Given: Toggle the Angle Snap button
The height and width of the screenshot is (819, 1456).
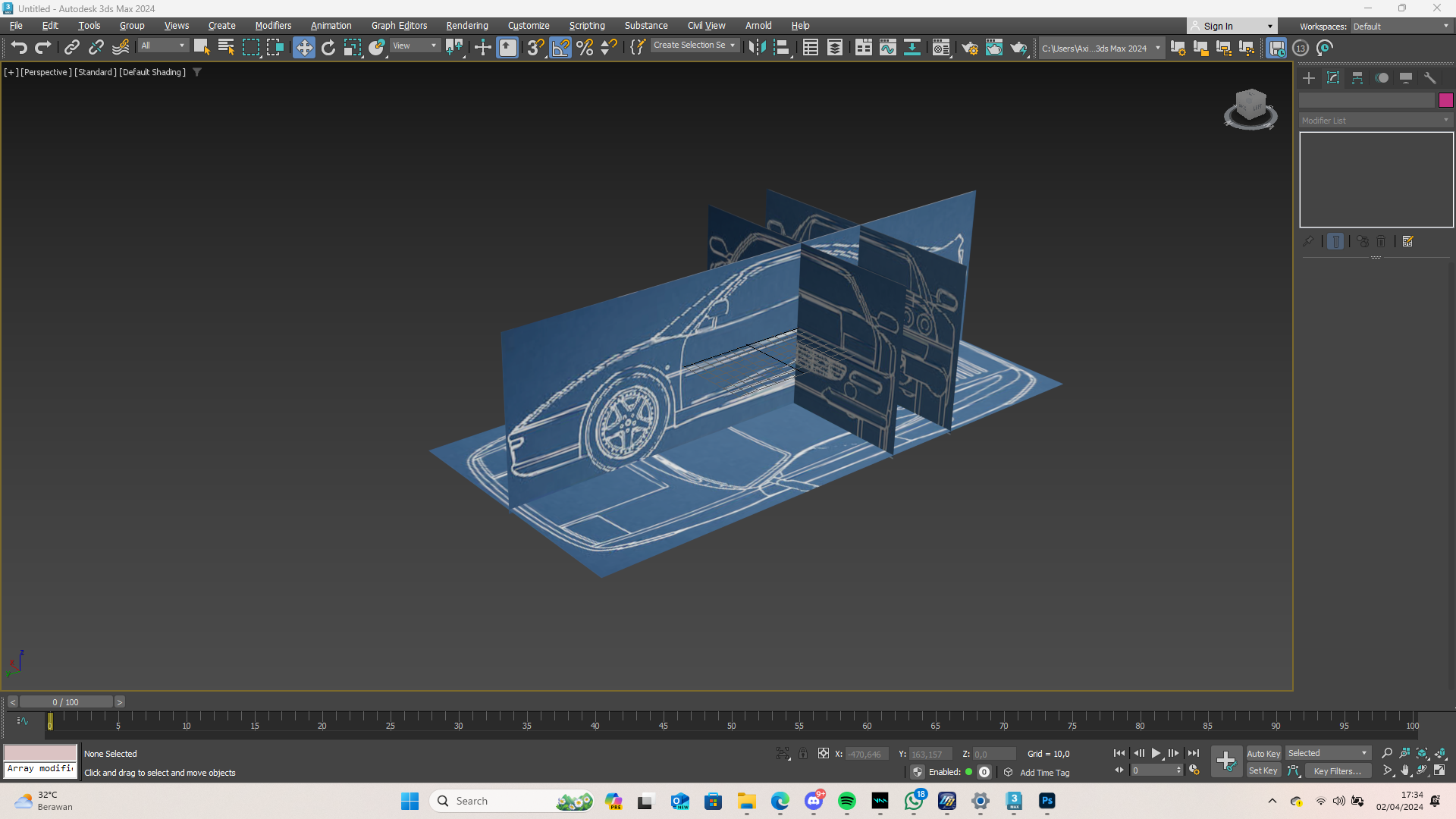Looking at the screenshot, I should (560, 48).
